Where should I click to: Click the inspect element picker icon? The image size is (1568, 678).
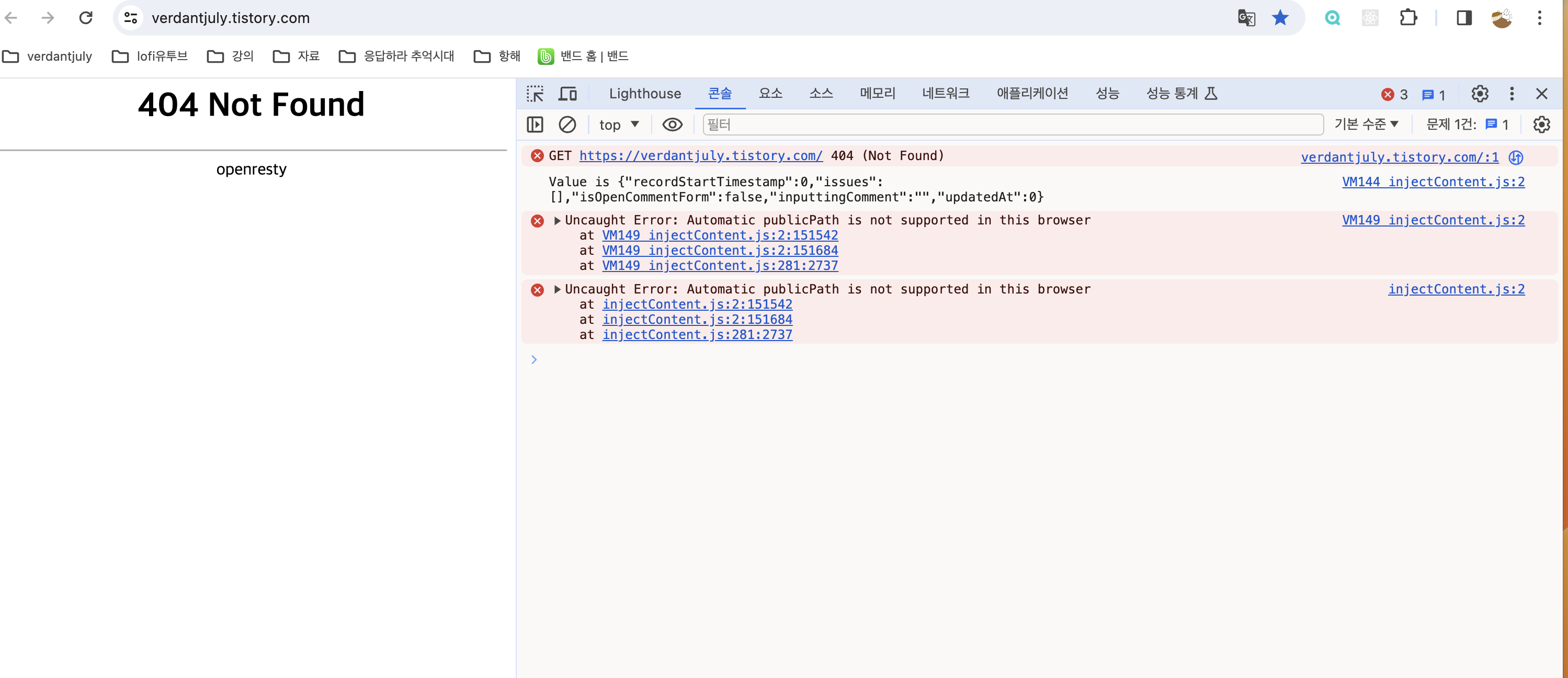(535, 94)
